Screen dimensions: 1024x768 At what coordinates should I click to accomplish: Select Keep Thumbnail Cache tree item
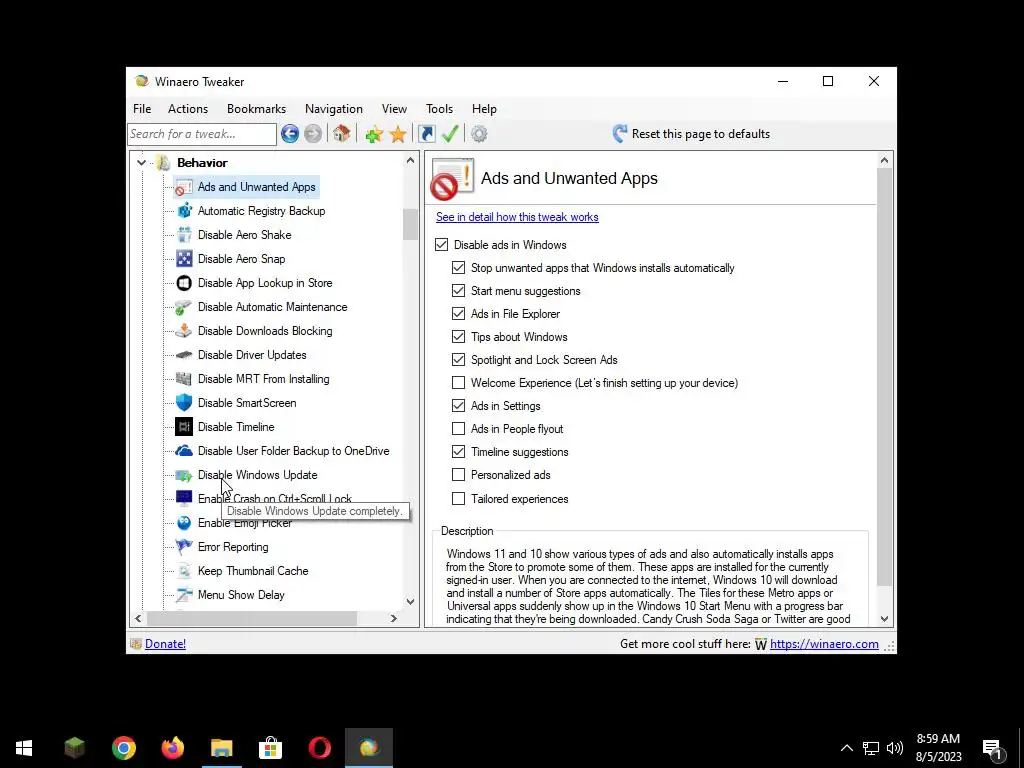pyautogui.click(x=253, y=571)
